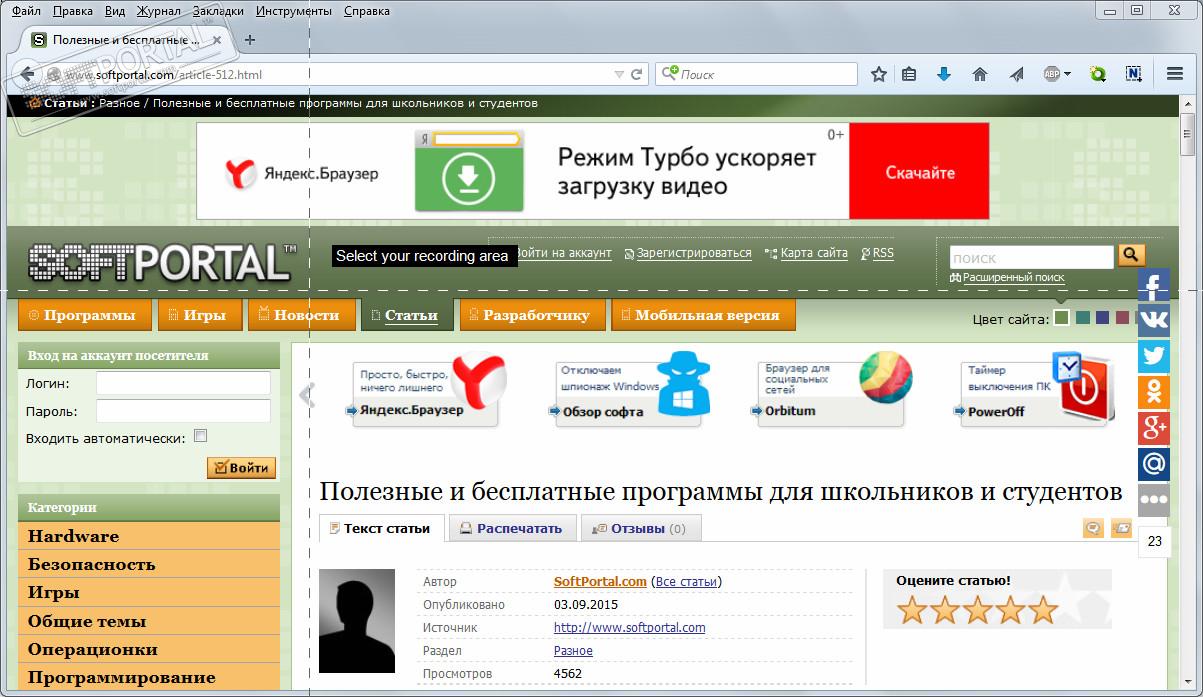Rate the article with the fifth star
The image size is (1203, 697).
coord(1043,609)
